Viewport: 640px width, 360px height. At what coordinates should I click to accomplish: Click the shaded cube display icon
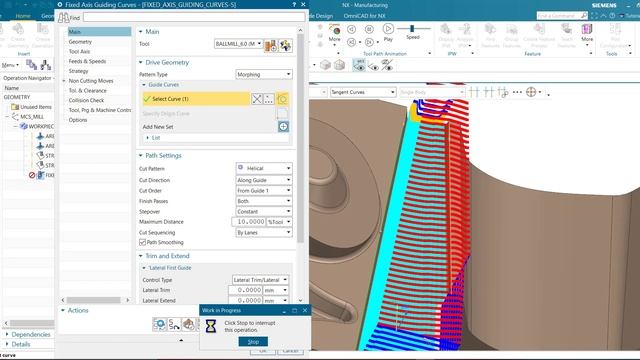point(325,65)
